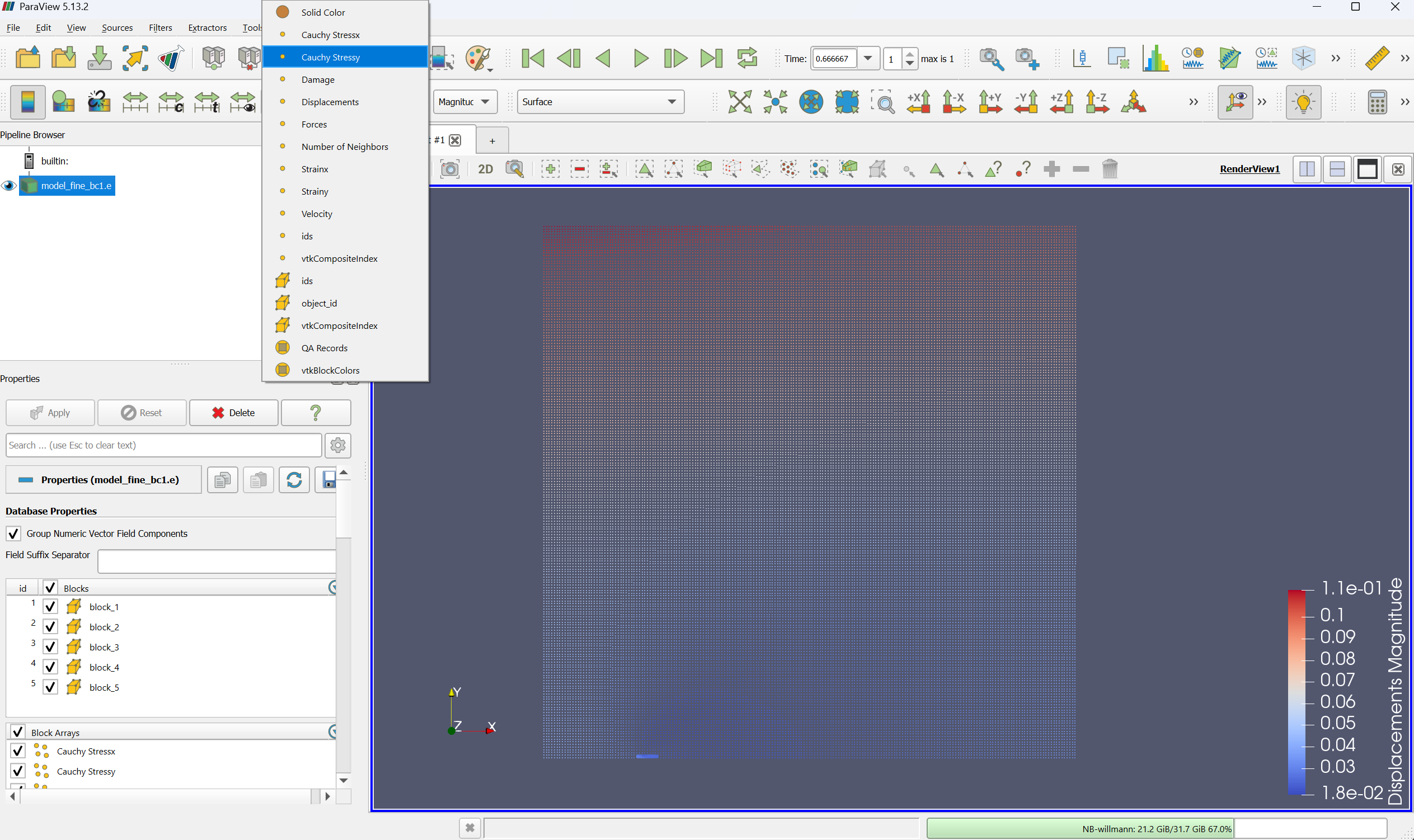
Task: Open the Time value dropdown arrow
Action: coord(867,58)
